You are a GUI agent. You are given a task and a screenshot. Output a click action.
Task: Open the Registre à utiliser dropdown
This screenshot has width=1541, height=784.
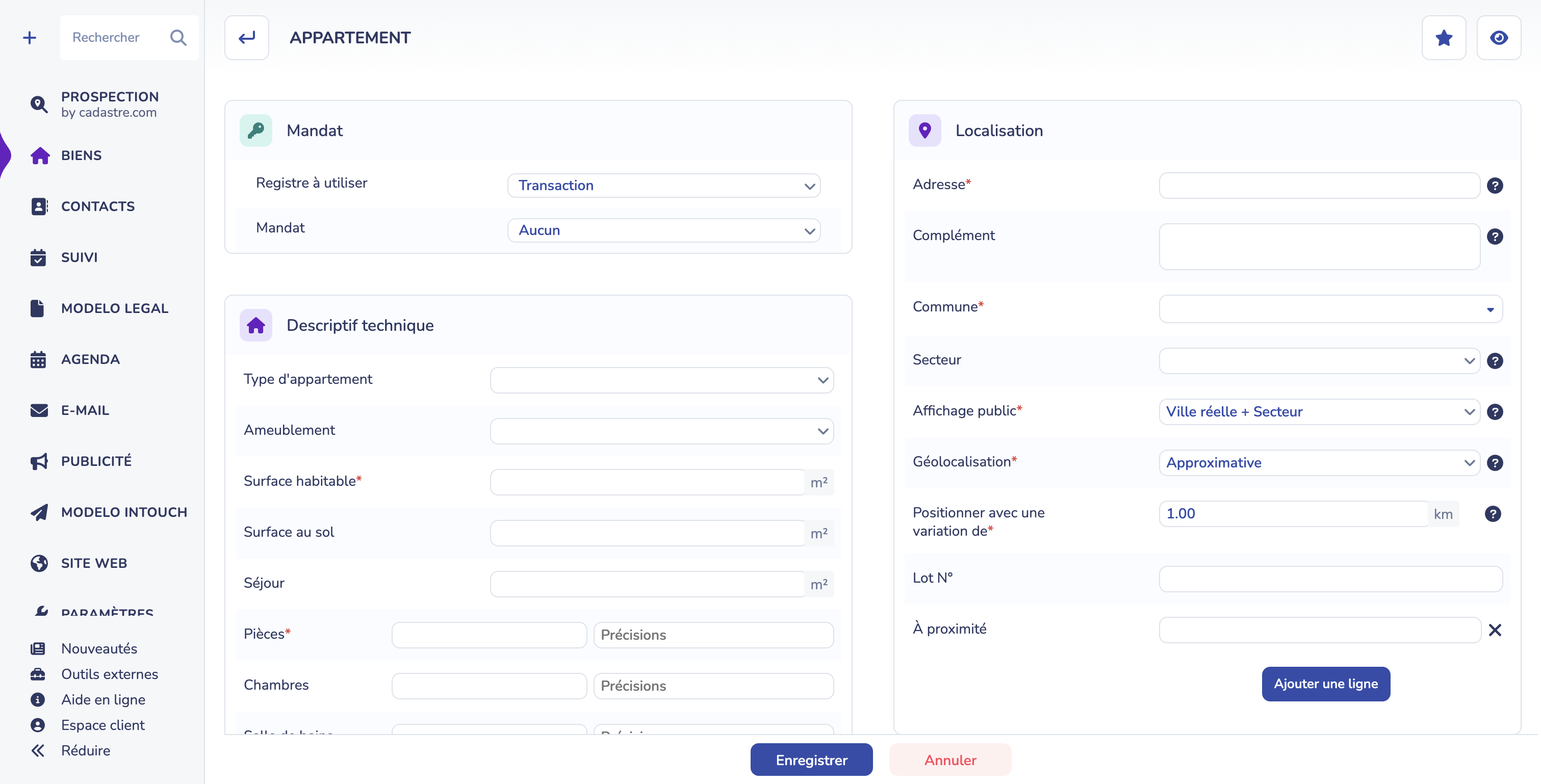pyautogui.click(x=663, y=186)
